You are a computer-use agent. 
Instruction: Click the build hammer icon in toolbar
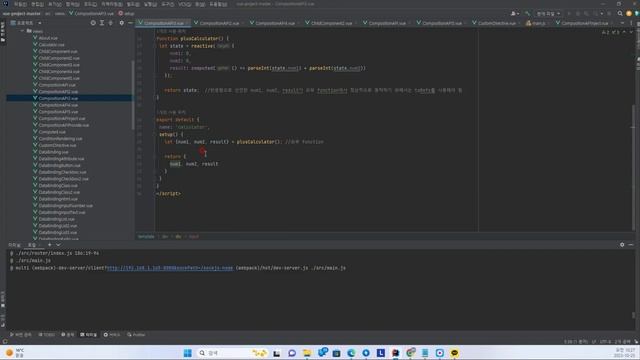(x=527, y=13)
